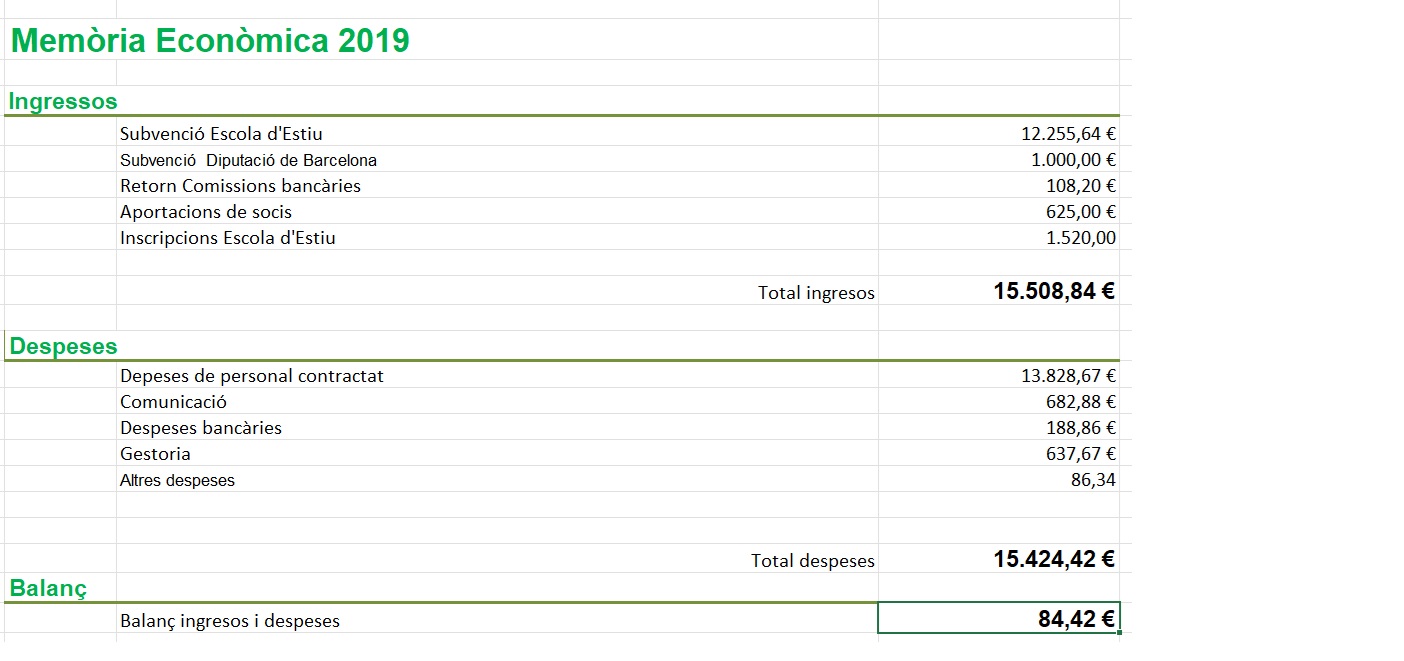Select the 1.000,00 € value cell
The image size is (1404, 661).
[1073, 160]
